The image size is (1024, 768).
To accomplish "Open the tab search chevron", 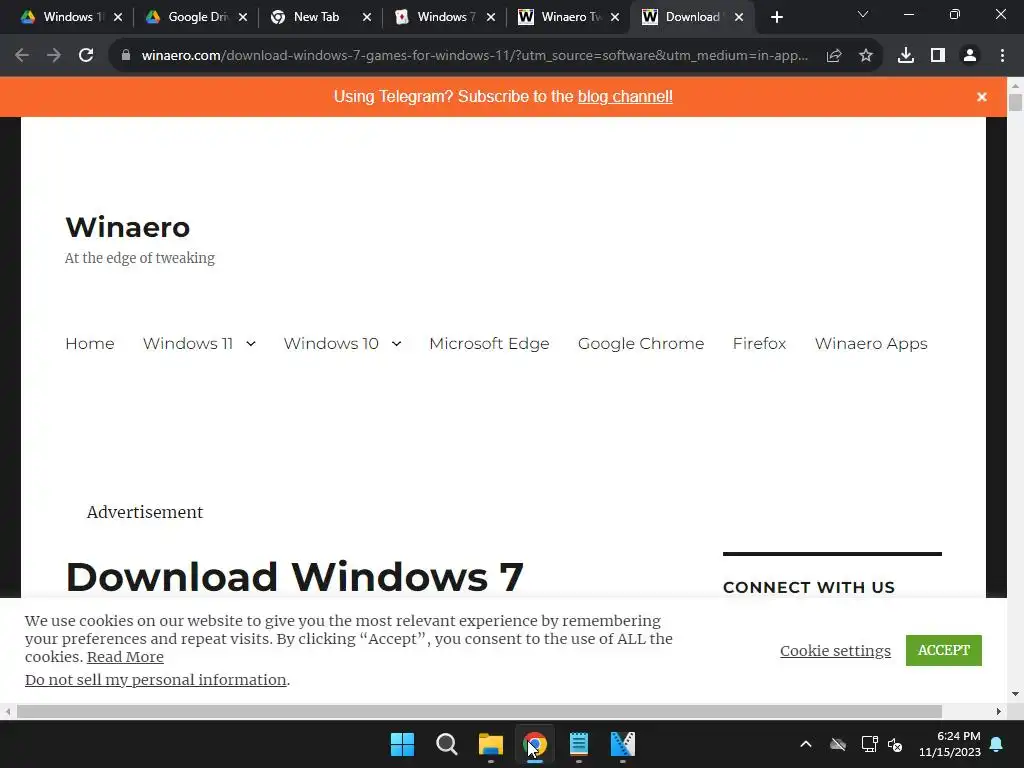I will click(863, 14).
